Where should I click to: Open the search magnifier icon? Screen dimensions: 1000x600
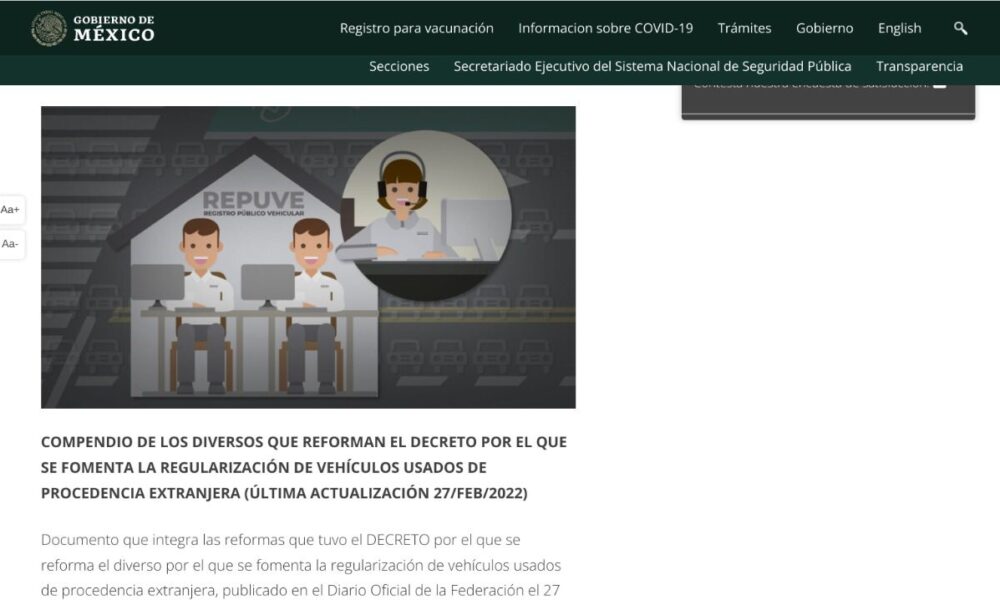[960, 28]
